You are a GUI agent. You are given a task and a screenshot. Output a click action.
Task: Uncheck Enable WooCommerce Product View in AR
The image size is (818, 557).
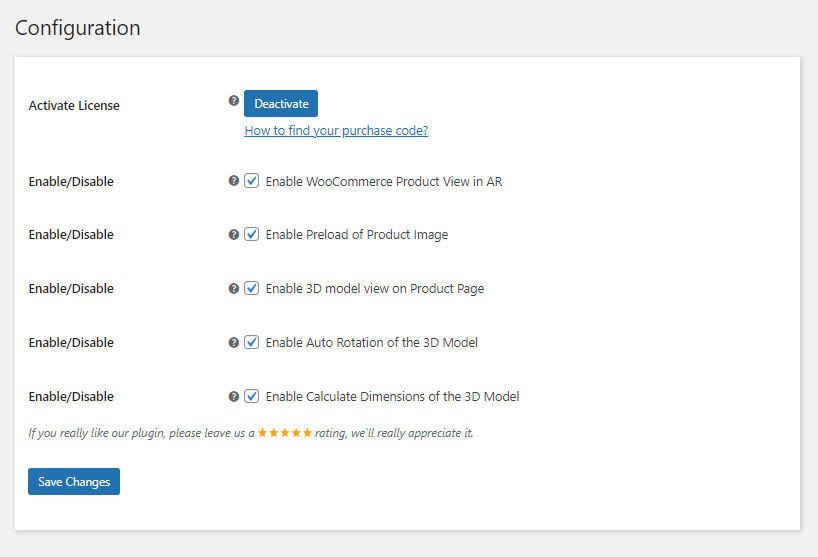pos(251,180)
